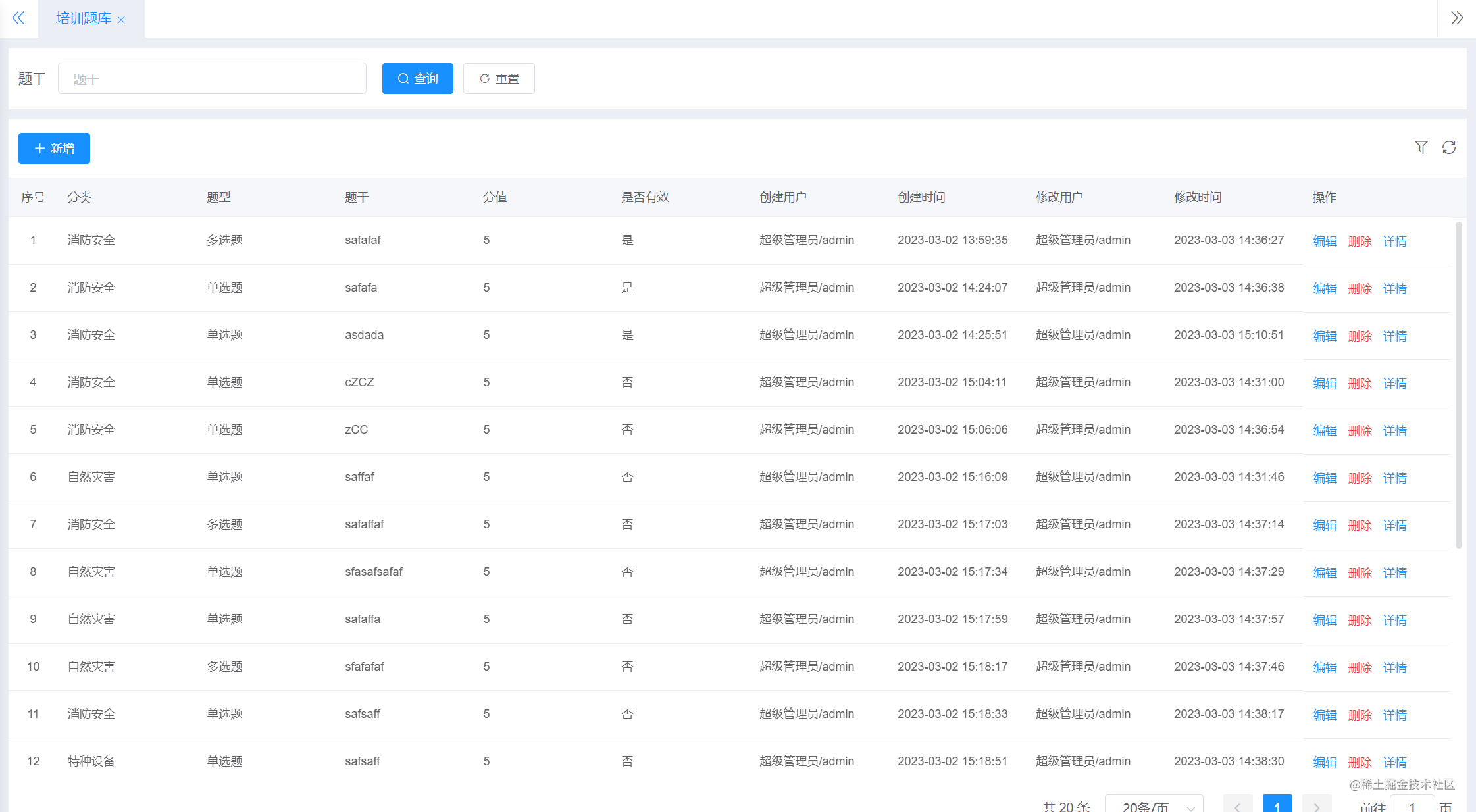Viewport: 1476px width, 812px height.
Task: Click the magnifier icon in the 查询 button
Action: pos(403,78)
